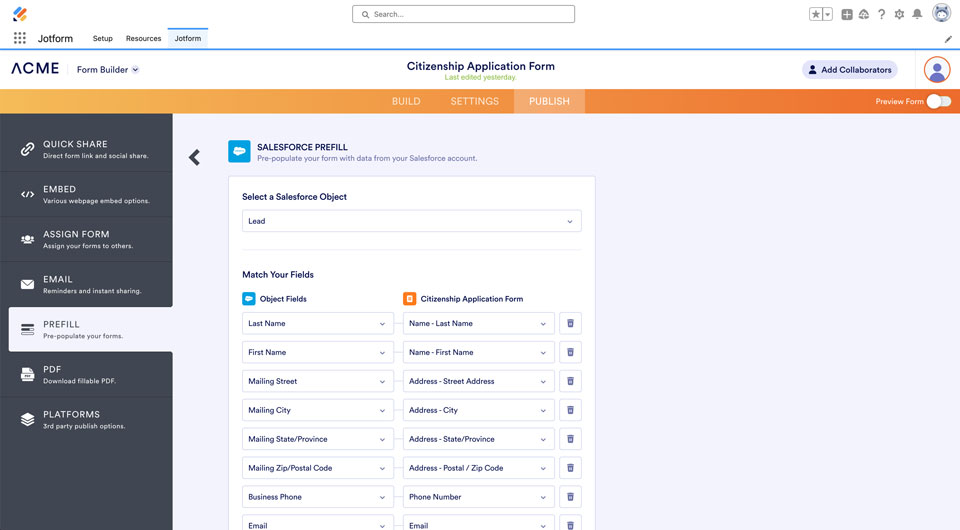Open the Address - Postal / Zip Code dropdown
The image size is (960, 530).
point(478,468)
